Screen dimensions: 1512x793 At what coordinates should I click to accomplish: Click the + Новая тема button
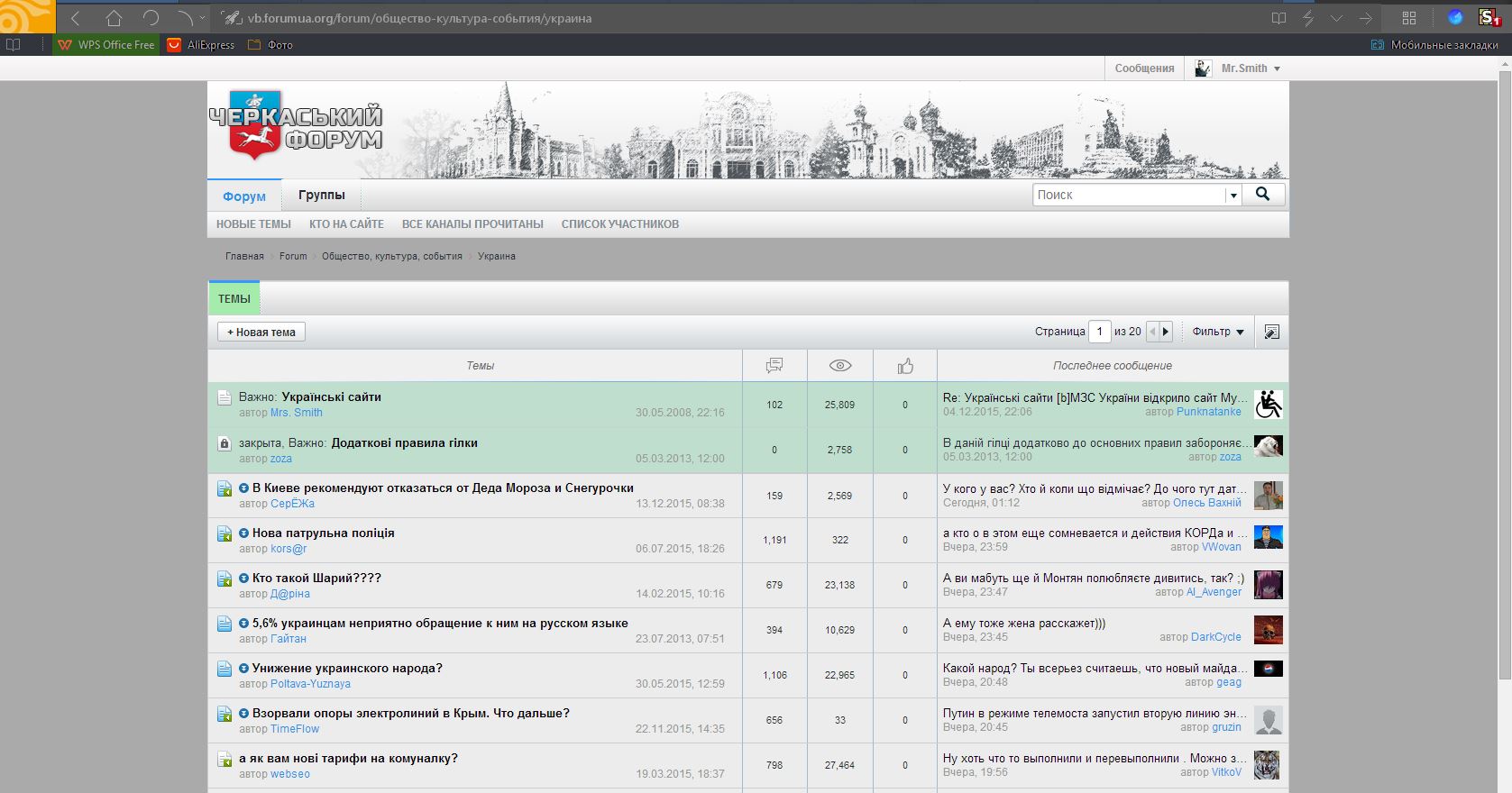pos(261,332)
